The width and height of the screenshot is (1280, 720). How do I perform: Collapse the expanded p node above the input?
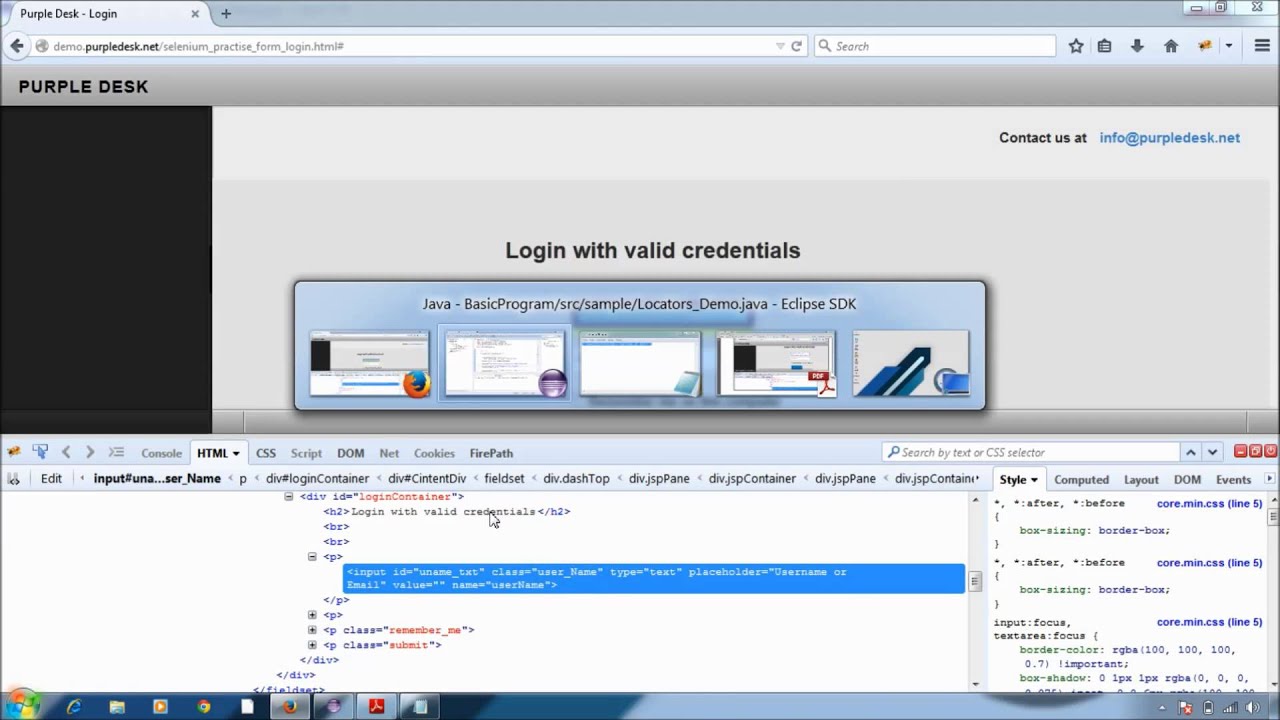pyautogui.click(x=312, y=557)
